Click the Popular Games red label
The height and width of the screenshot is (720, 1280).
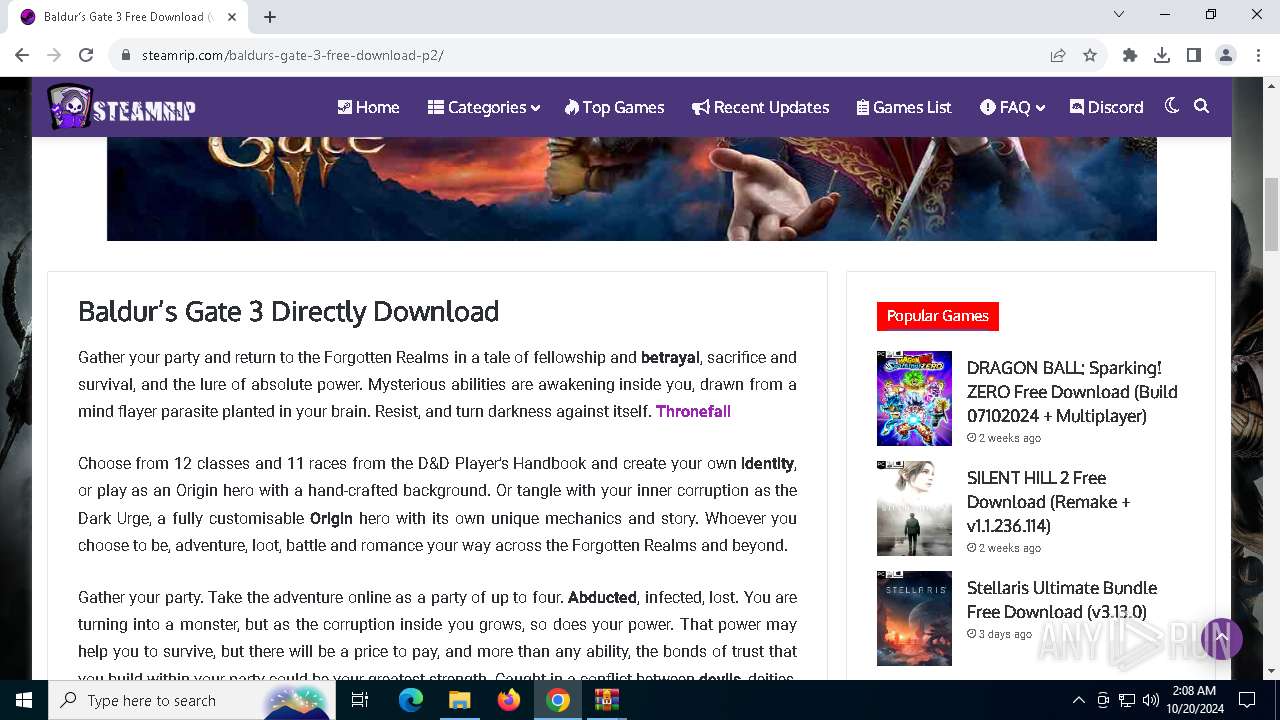(x=937, y=316)
